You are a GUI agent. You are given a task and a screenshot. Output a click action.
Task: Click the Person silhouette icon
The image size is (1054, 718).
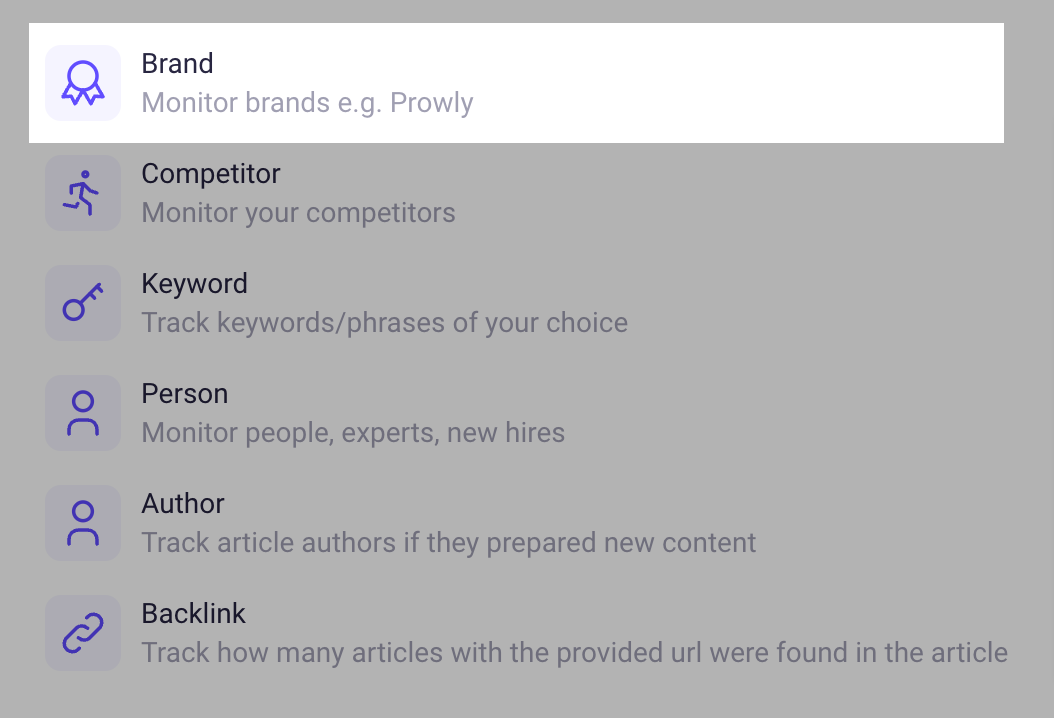tap(83, 413)
